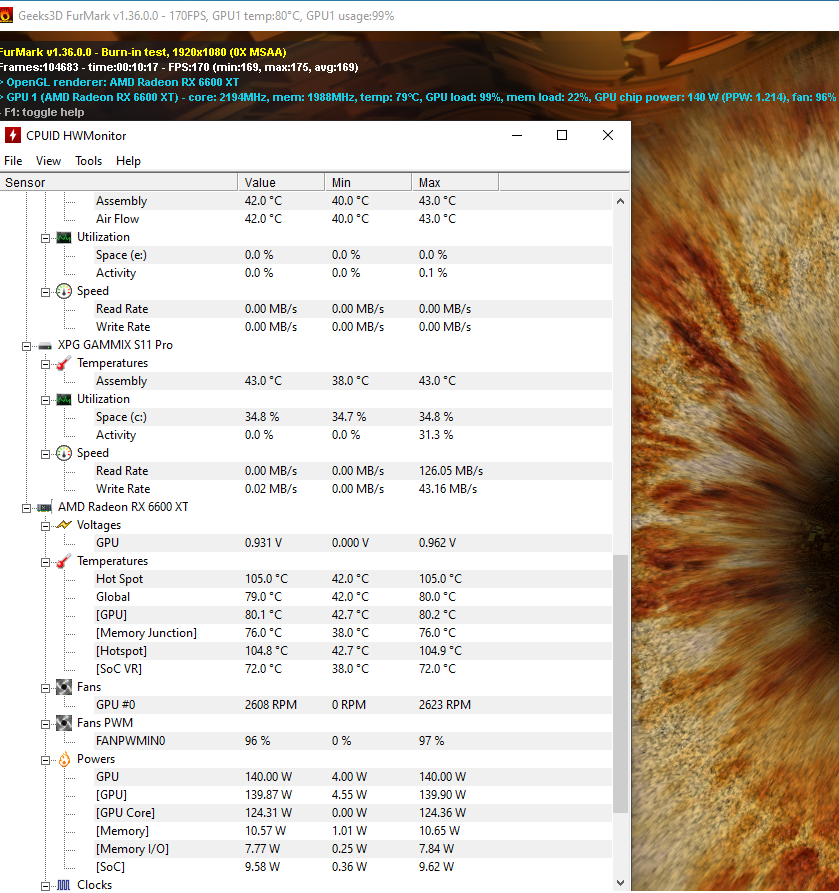Click the Powers flame icon
The height and width of the screenshot is (893, 839).
coord(64,759)
